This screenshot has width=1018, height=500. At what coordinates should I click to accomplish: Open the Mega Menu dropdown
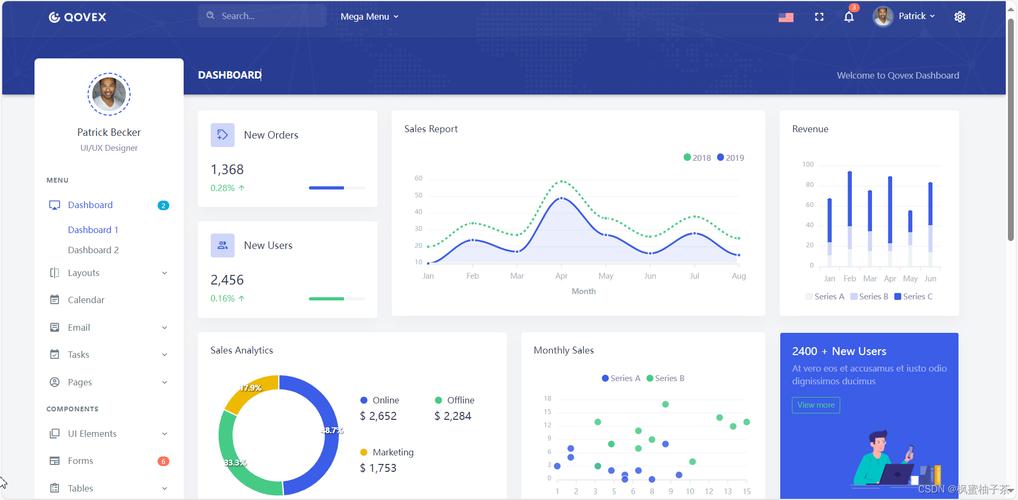pyautogui.click(x=369, y=17)
